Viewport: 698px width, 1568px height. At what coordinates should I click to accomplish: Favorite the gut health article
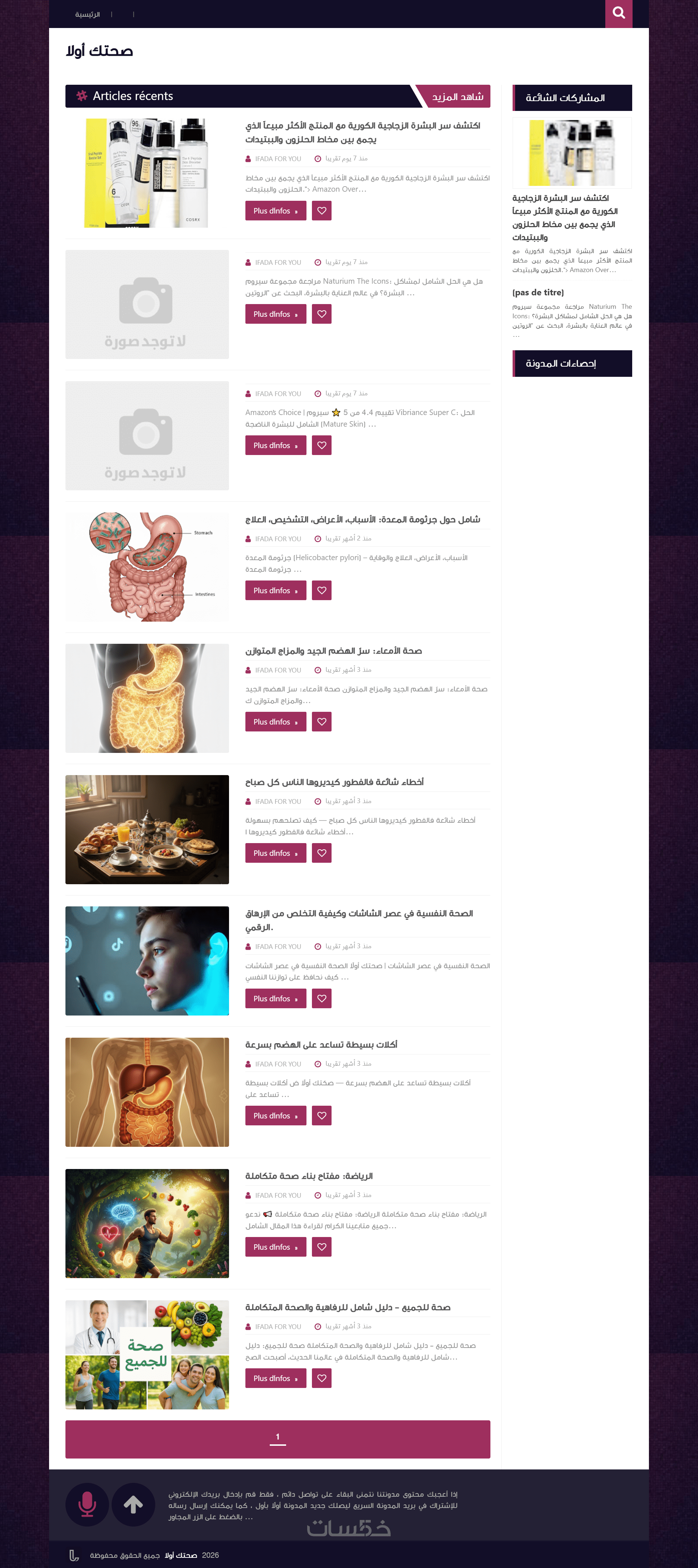pyautogui.click(x=321, y=722)
